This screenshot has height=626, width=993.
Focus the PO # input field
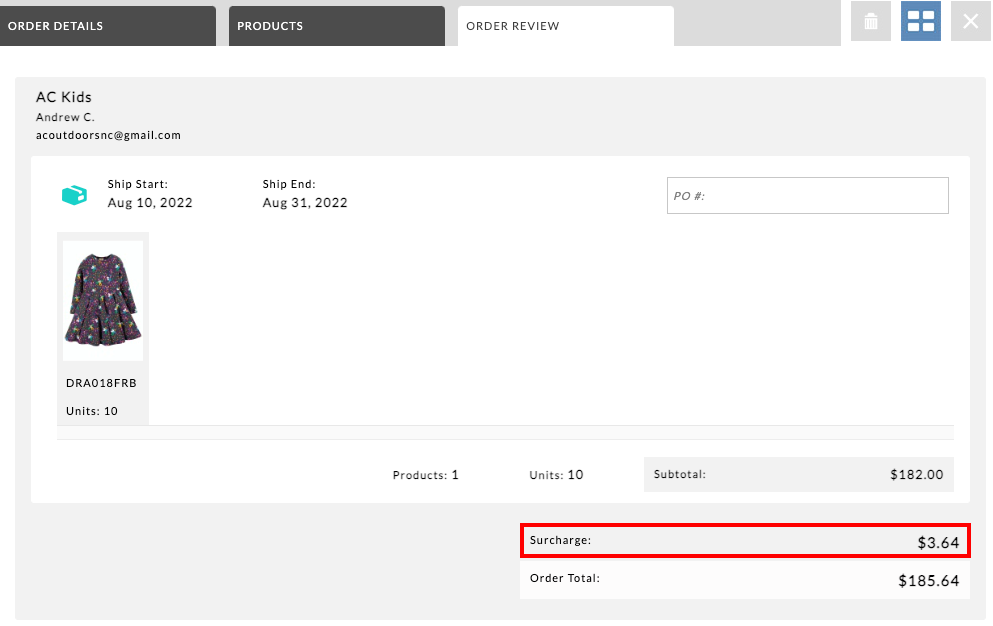[x=807, y=196]
